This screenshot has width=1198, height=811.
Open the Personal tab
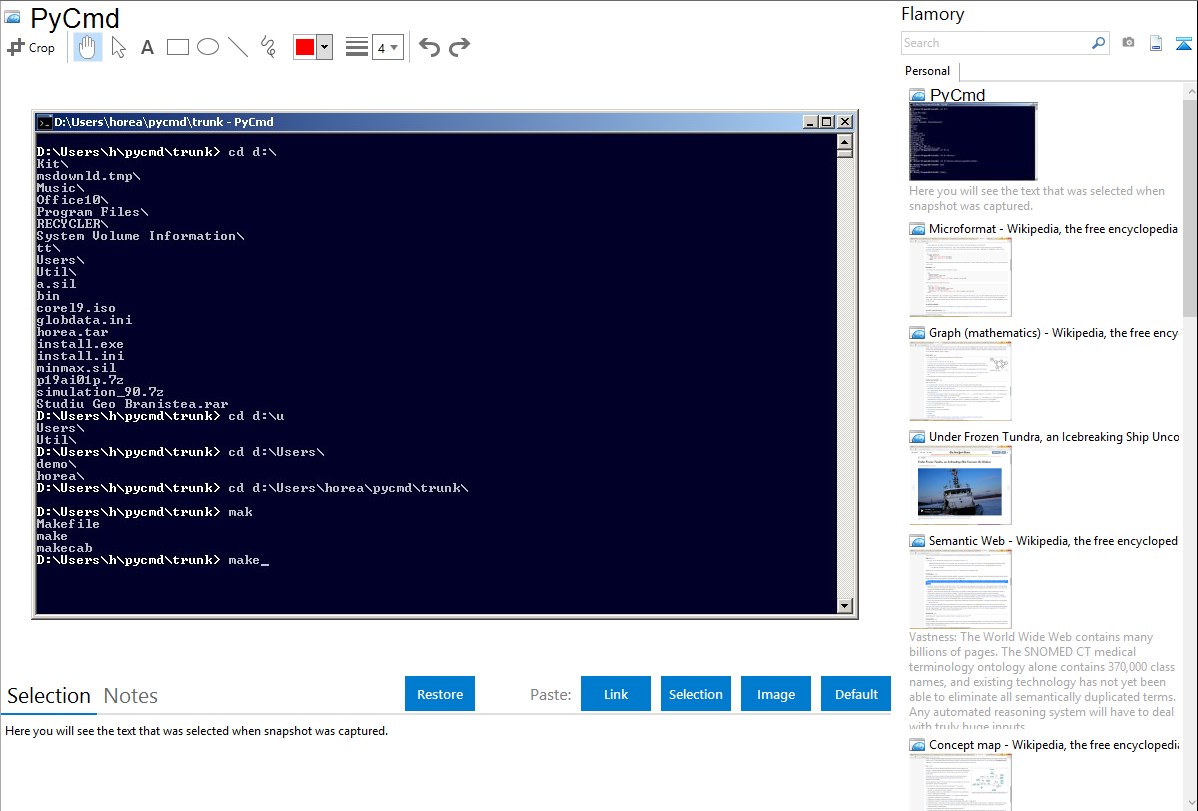927,71
